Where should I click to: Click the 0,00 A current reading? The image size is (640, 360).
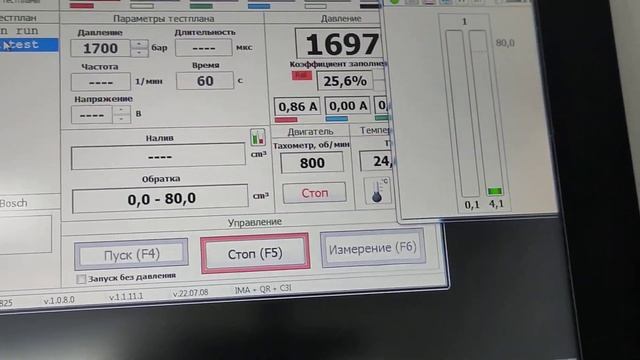(x=347, y=106)
